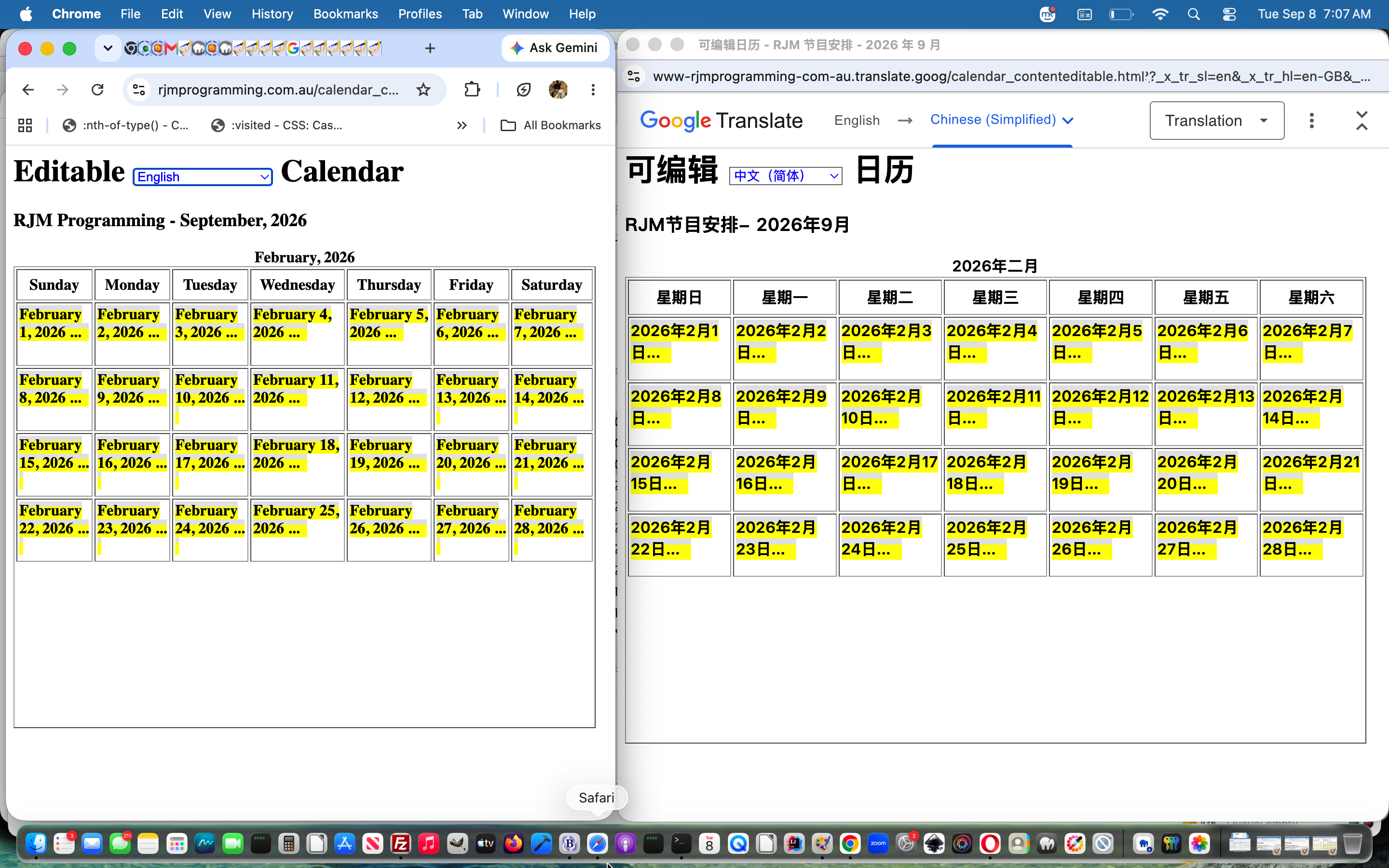Open Podcasts from the dock
This screenshot has width=1389, height=868.
[x=625, y=843]
